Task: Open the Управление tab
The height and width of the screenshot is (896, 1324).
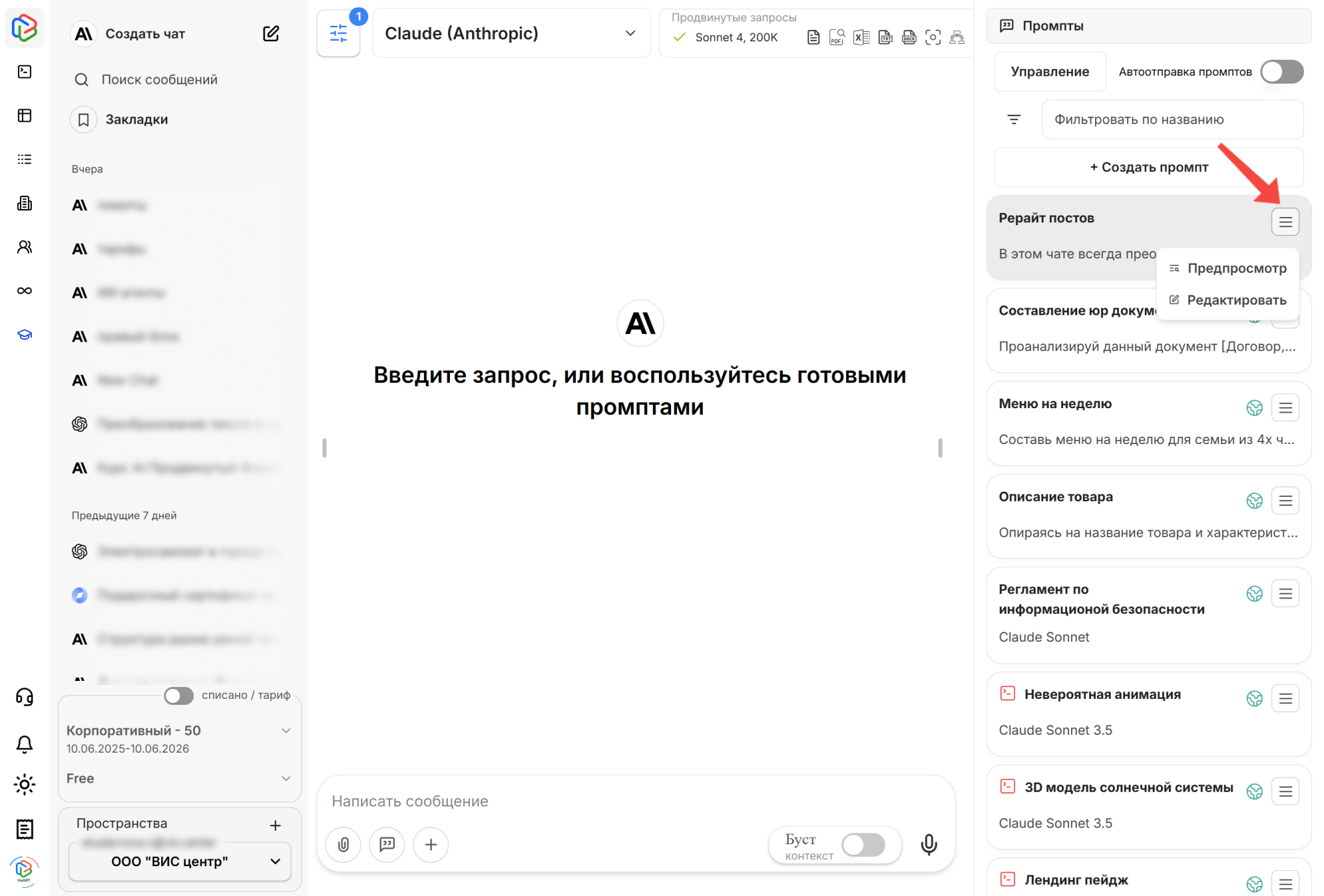Action: point(1050,72)
